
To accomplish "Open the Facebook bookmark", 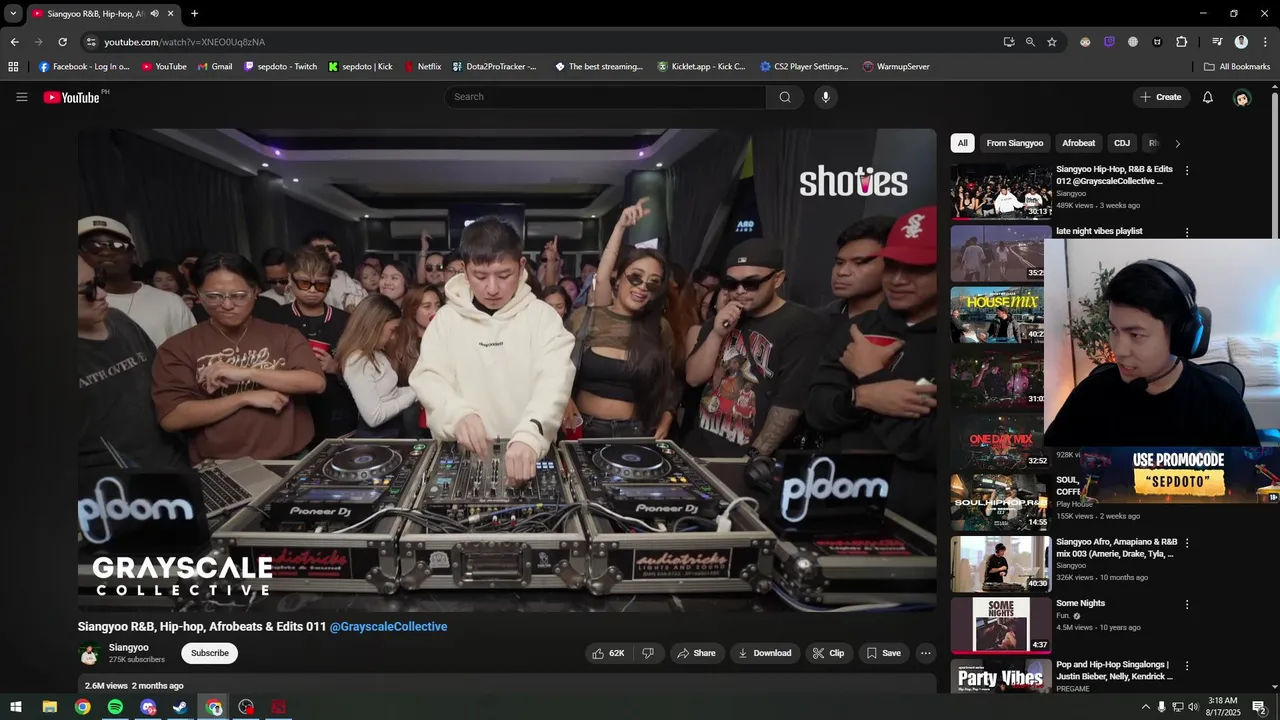I will [84, 67].
